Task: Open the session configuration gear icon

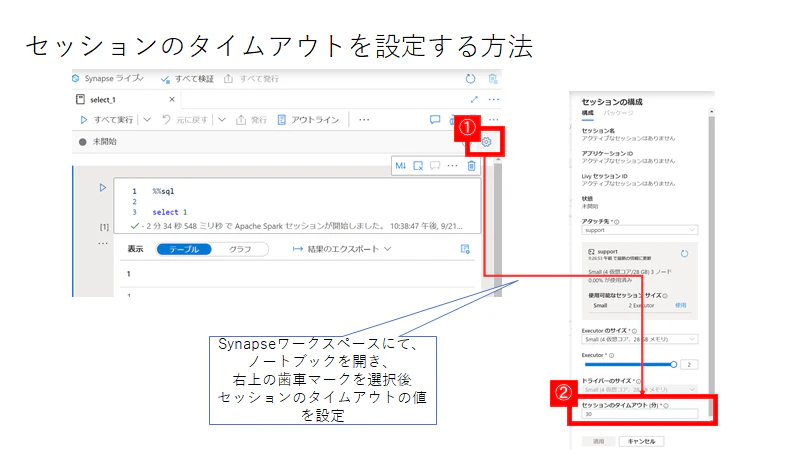Action: click(486, 142)
